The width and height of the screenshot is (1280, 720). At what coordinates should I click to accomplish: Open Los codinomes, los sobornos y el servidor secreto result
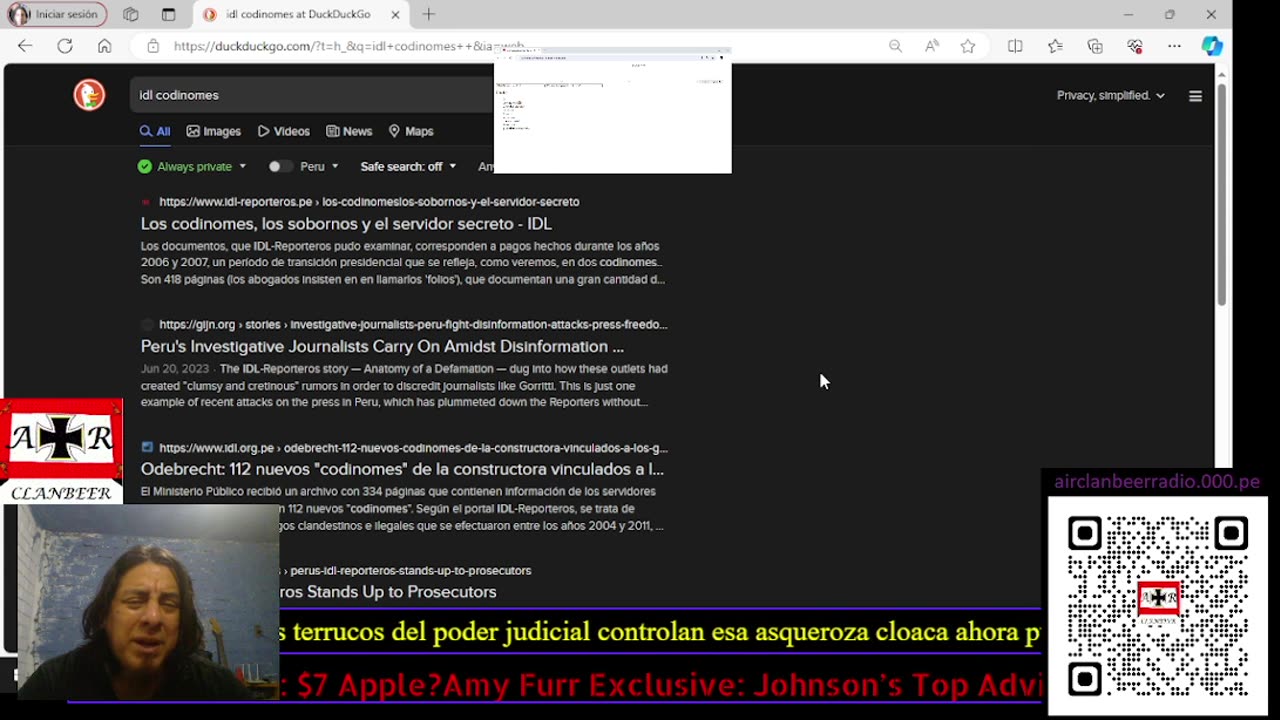pyautogui.click(x=346, y=224)
